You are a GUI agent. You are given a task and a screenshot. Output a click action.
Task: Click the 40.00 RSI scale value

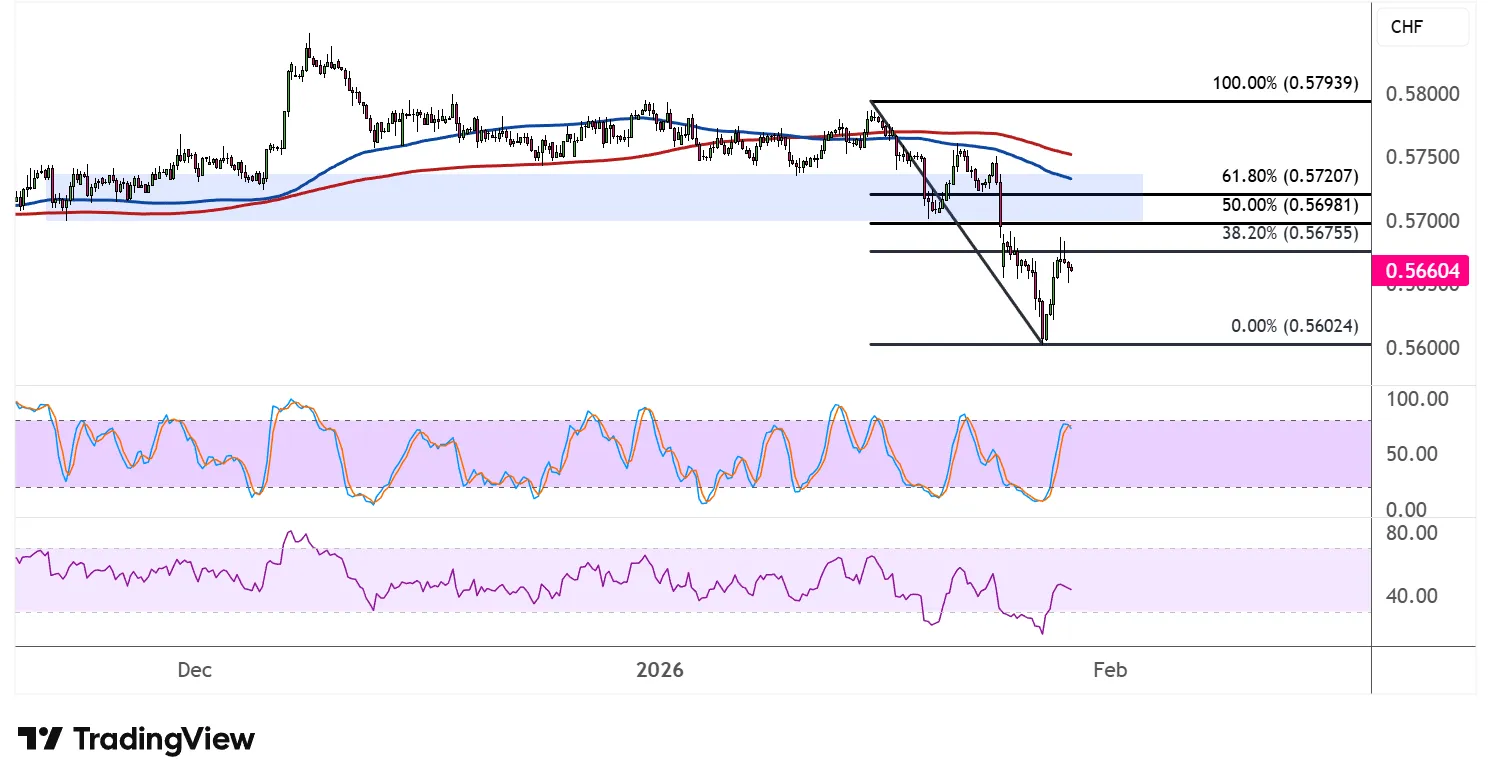coord(1414,596)
